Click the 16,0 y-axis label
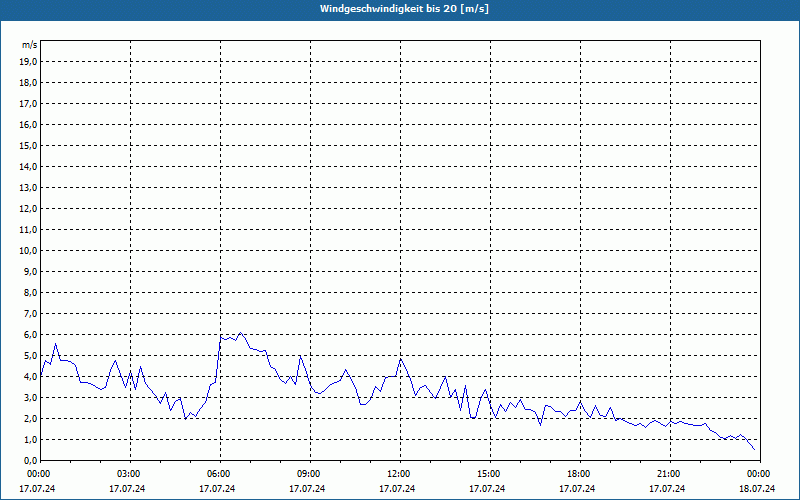The height and width of the screenshot is (500, 800). click(x=28, y=124)
